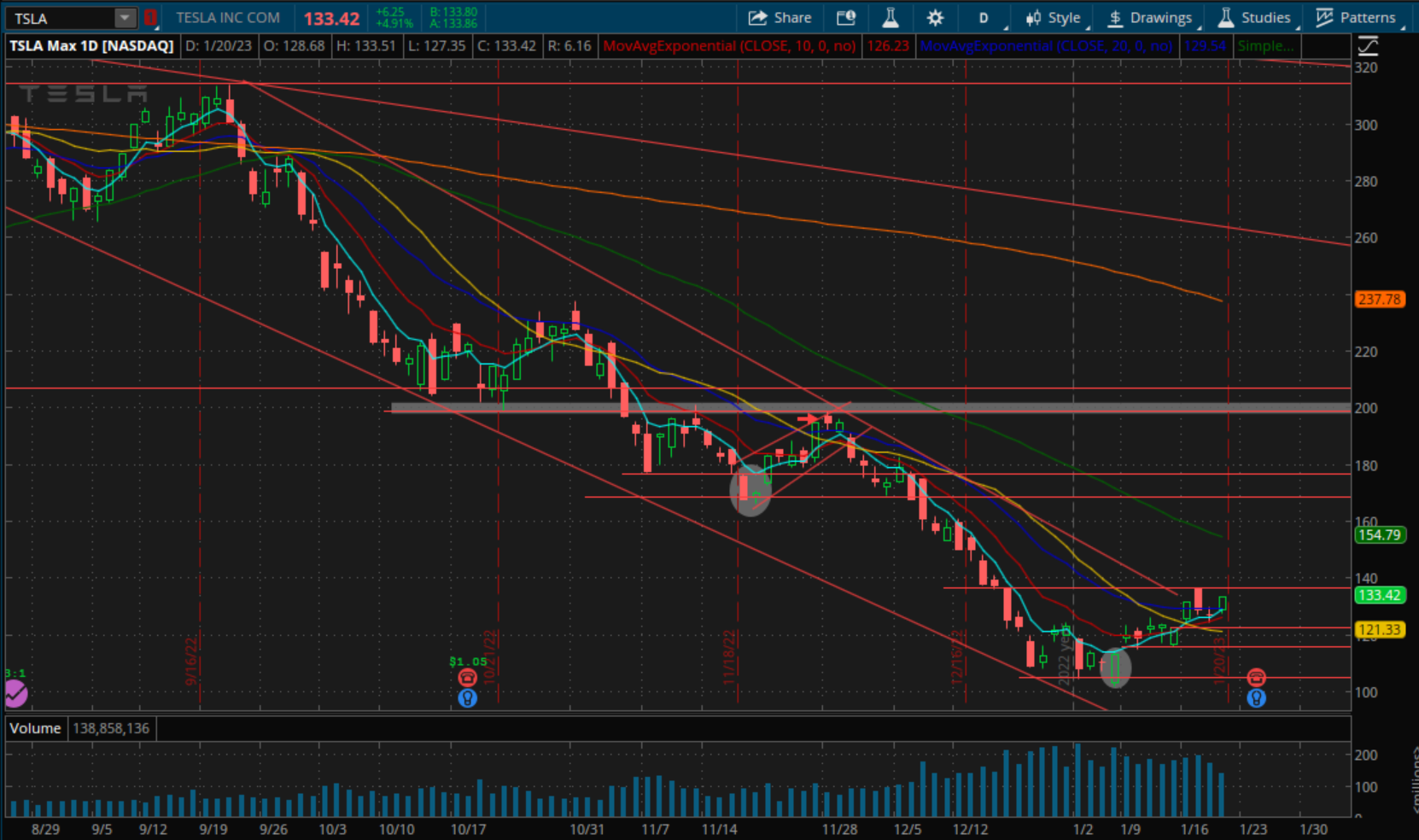Image resolution: width=1419 pixels, height=840 pixels.
Task: Click the $1.05 earnings value label
Action: [x=468, y=662]
